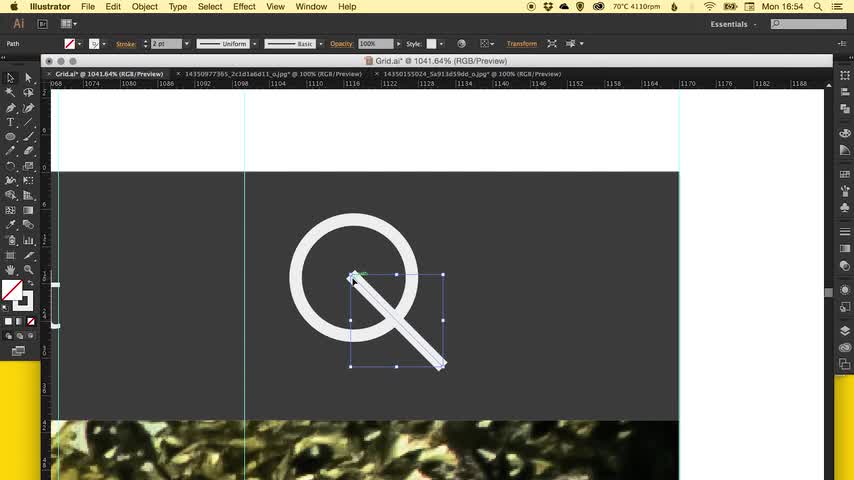Open the Swatches panel icon

click(x=845, y=174)
